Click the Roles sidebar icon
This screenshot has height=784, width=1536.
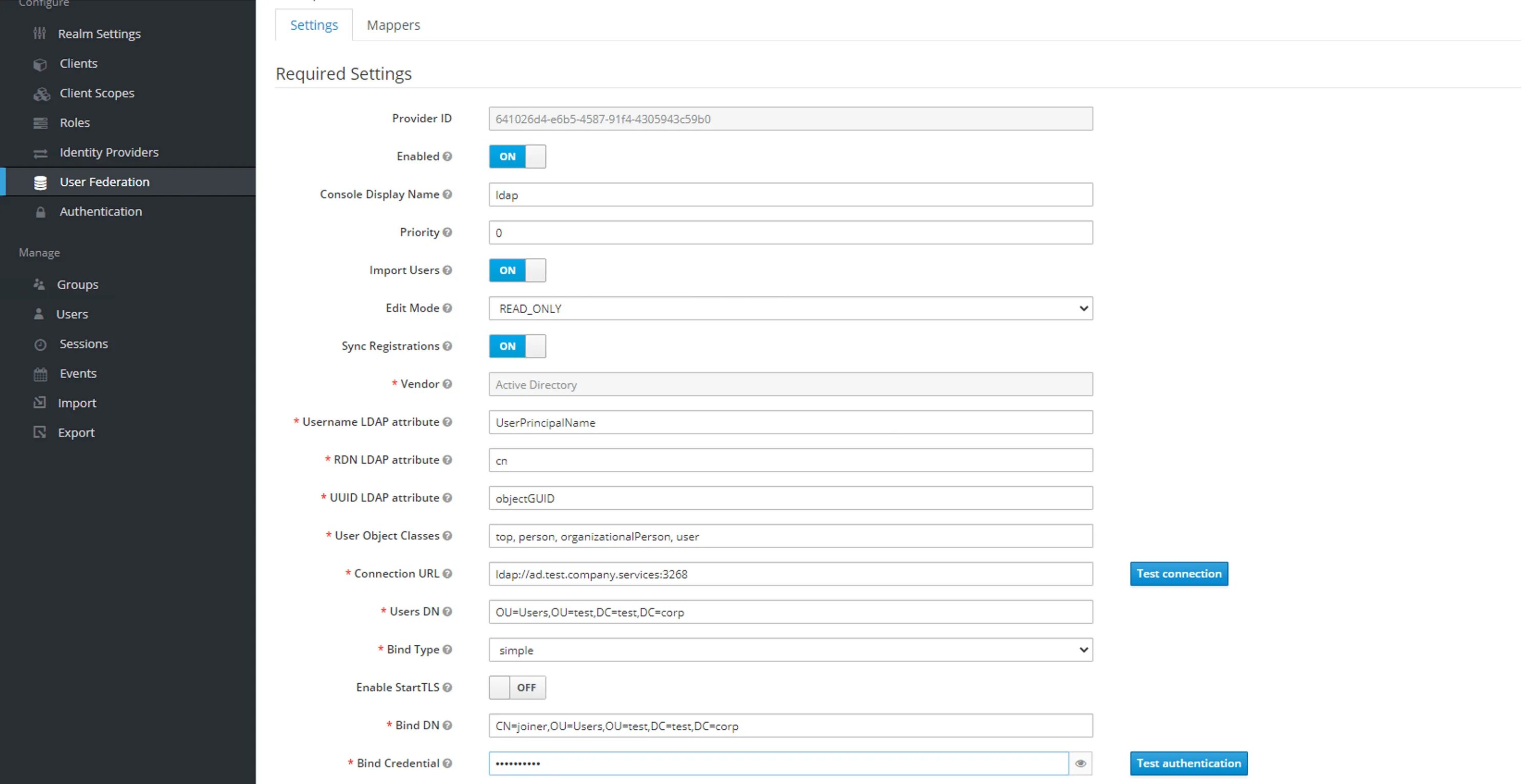40,122
